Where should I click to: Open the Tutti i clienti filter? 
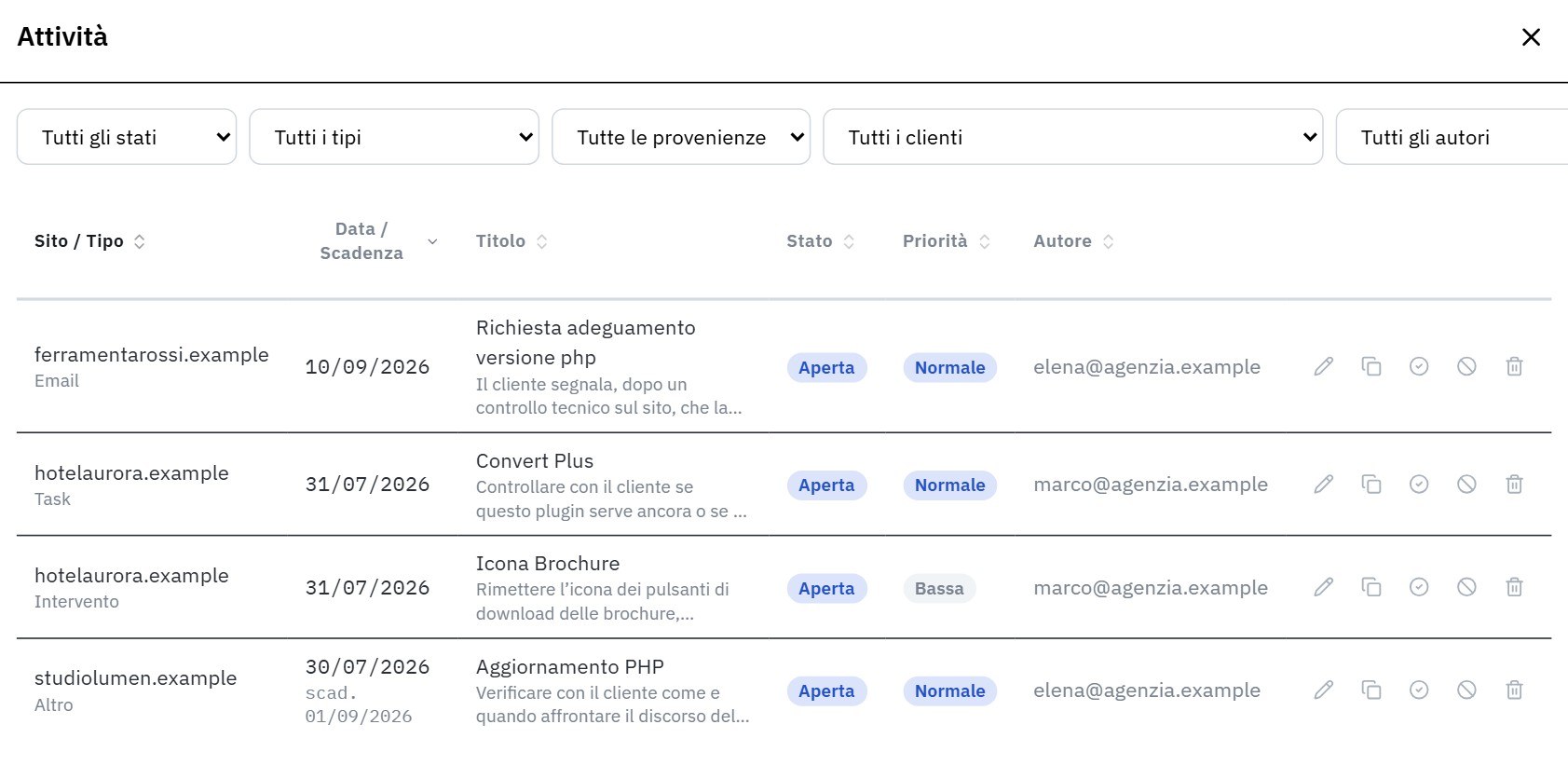tap(1073, 137)
